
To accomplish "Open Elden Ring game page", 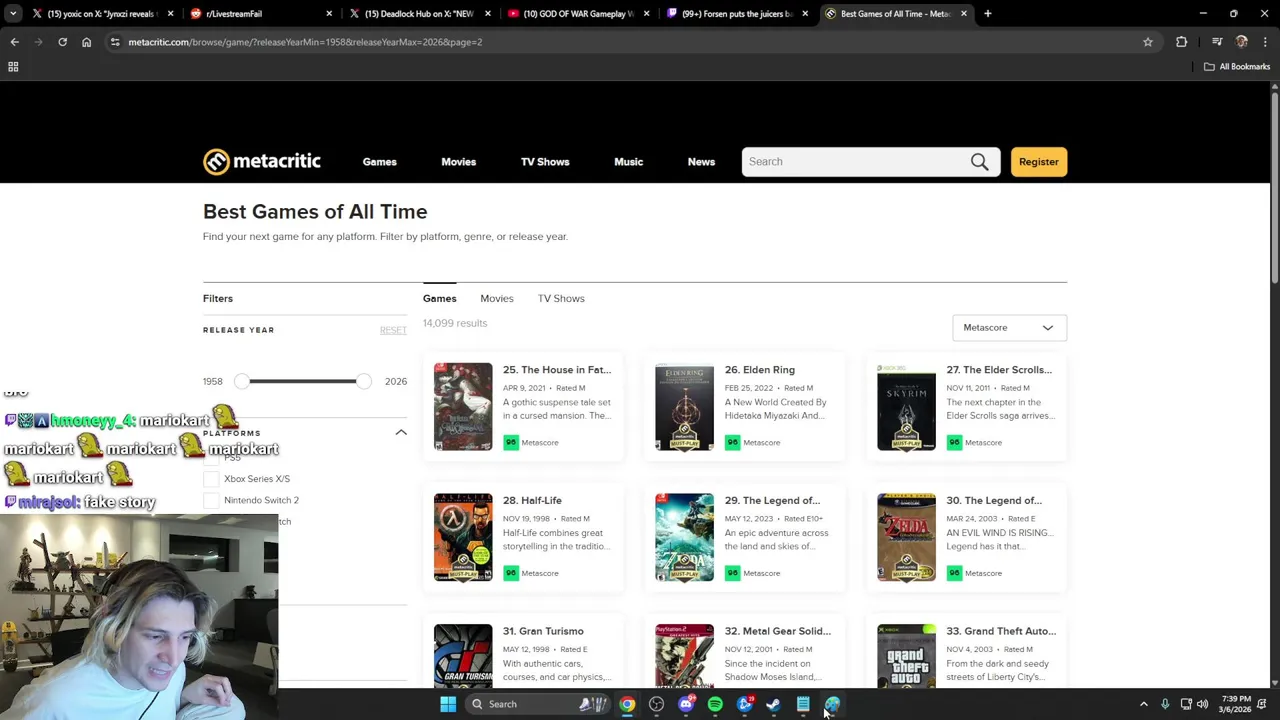I will point(760,370).
